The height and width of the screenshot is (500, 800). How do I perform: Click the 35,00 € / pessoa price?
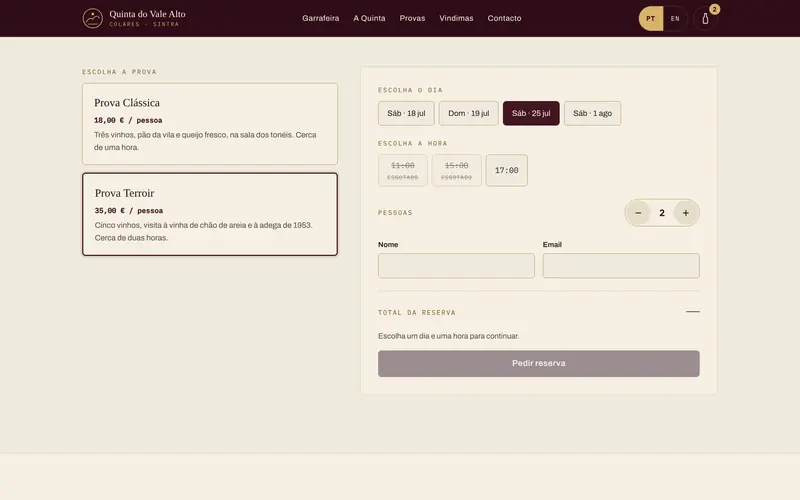[129, 211]
